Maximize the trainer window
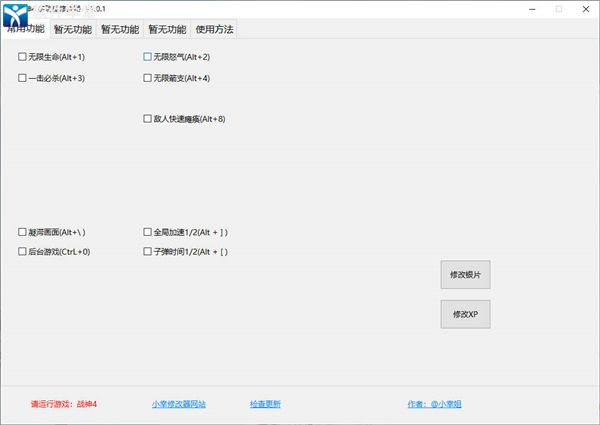The image size is (600, 425). click(x=557, y=9)
